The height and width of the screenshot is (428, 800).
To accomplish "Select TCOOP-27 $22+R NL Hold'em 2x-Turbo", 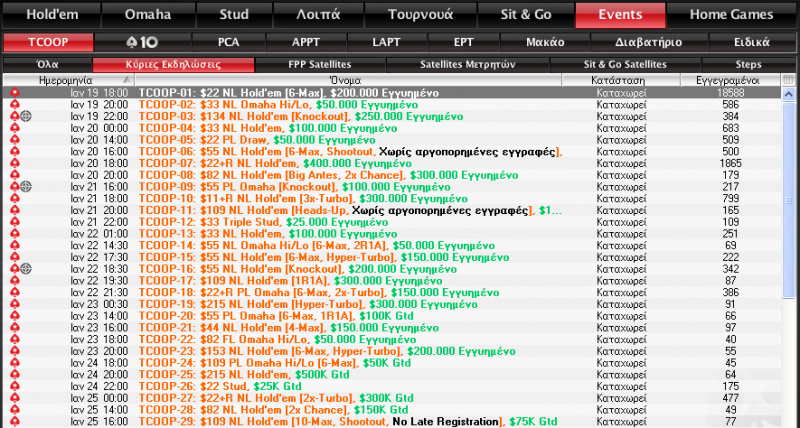I will click(x=392, y=398).
